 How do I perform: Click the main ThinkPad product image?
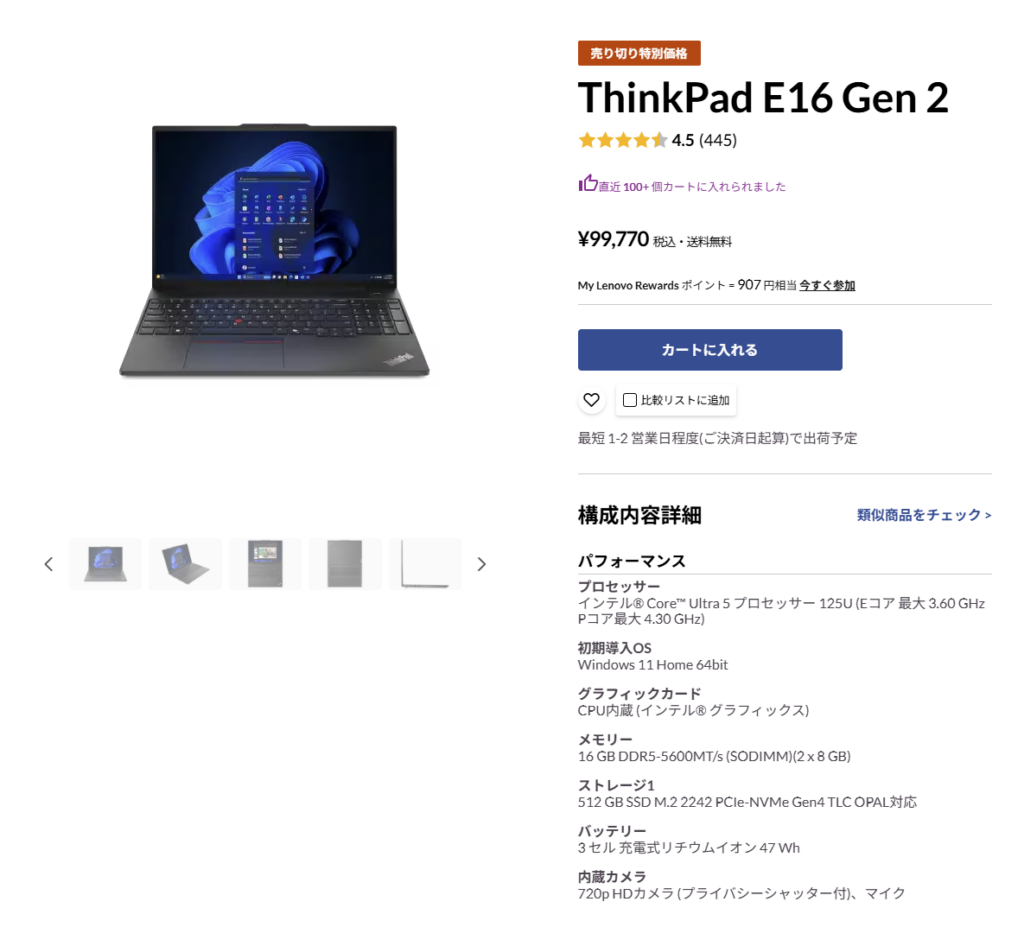click(274, 250)
